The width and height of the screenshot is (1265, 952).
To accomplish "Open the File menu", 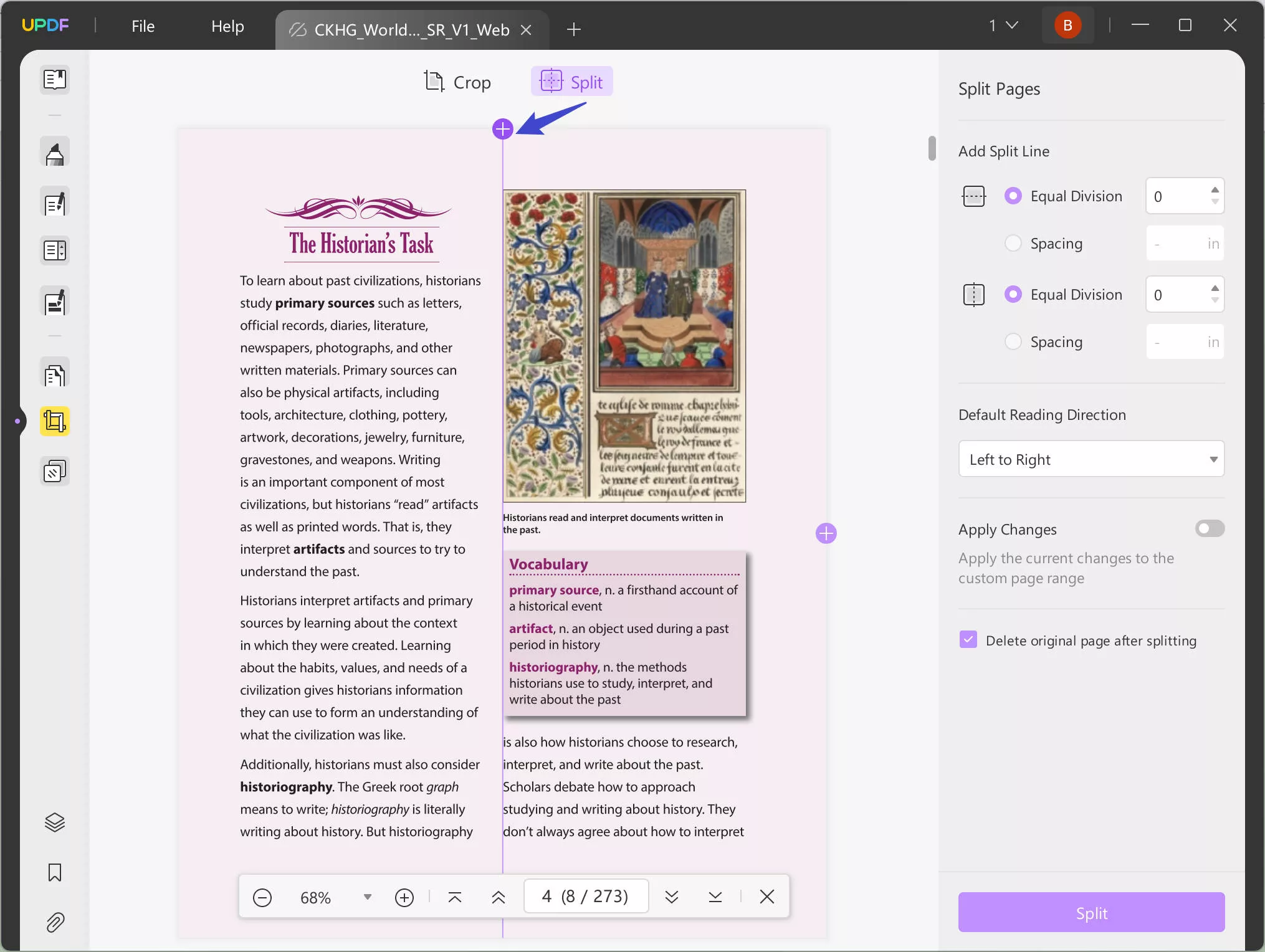I will click(143, 26).
